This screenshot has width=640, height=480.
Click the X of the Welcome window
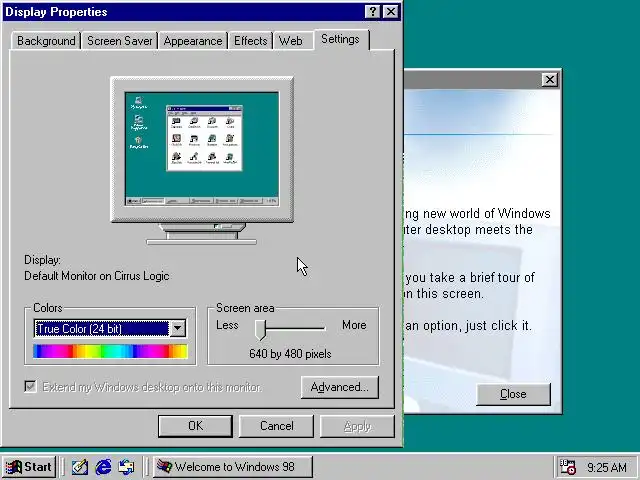click(549, 80)
